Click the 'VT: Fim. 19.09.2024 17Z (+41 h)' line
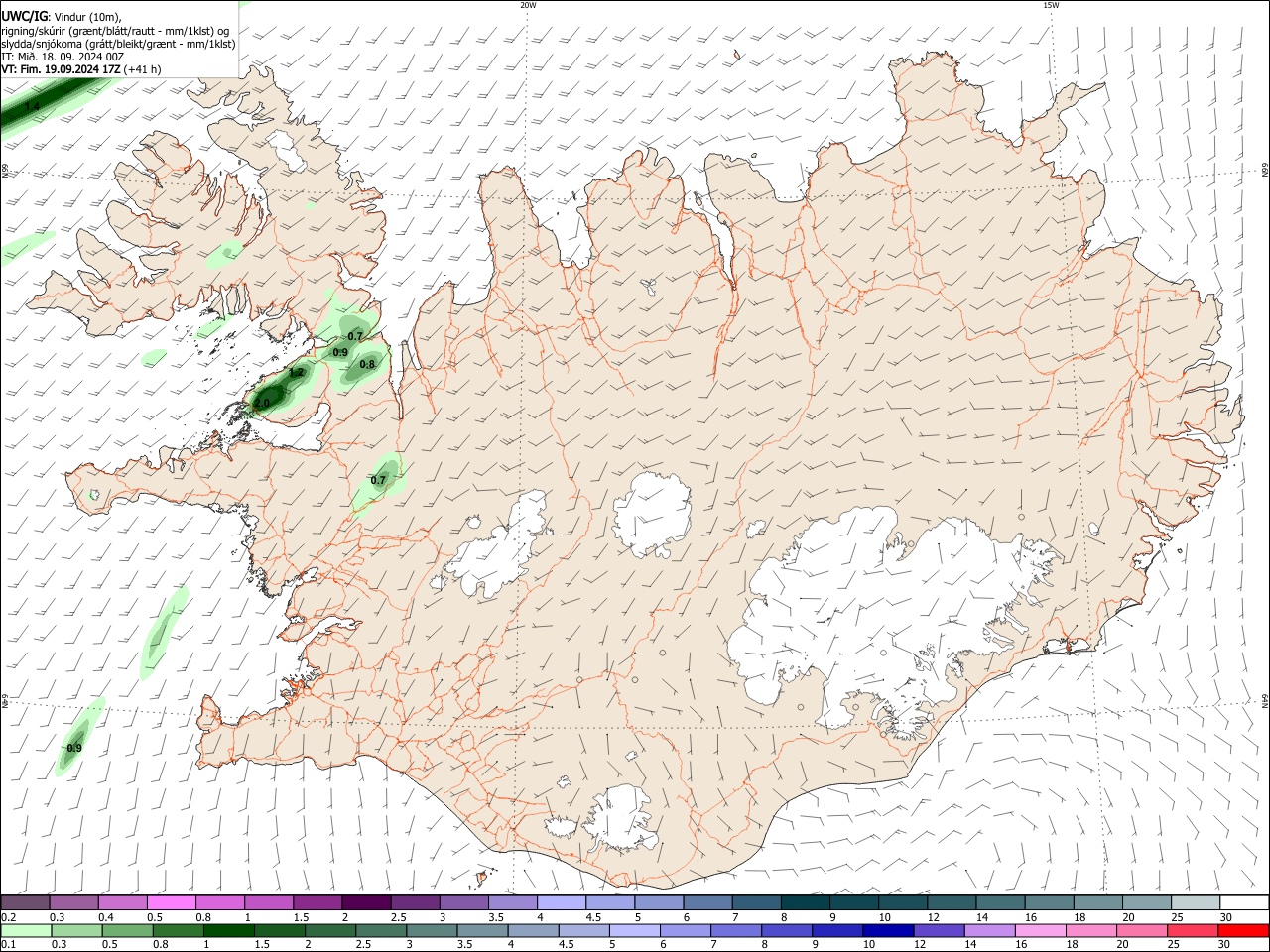The image size is (1270, 952). pos(80,69)
